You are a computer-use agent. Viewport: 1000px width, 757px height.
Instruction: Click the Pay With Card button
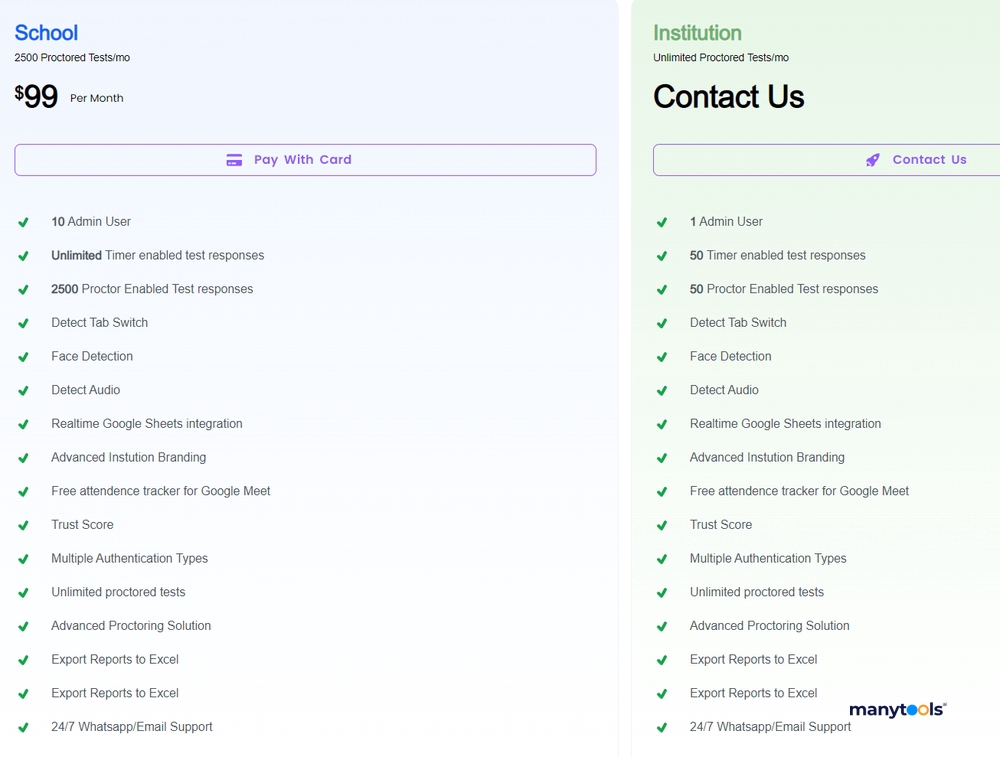305,160
